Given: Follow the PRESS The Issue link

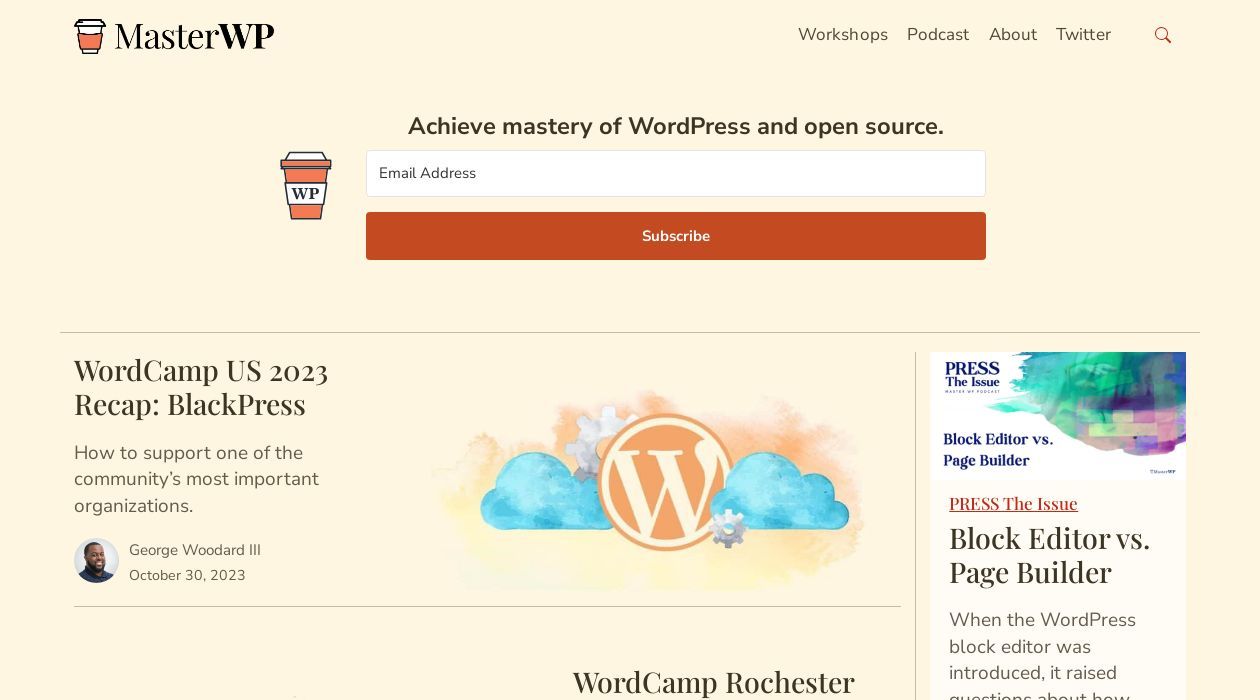Looking at the screenshot, I should tap(1013, 503).
